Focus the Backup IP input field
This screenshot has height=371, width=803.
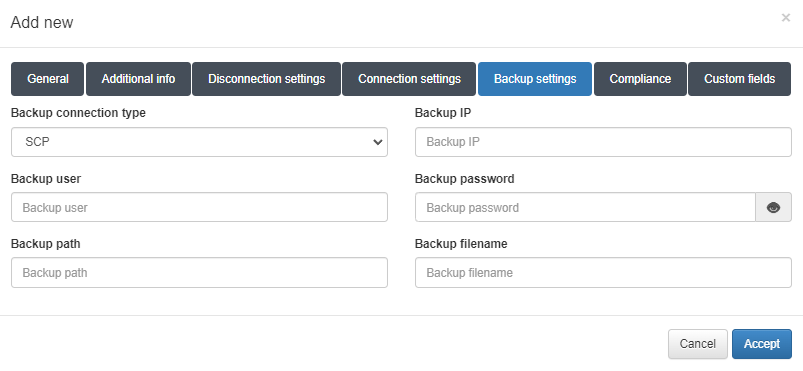[603, 142]
